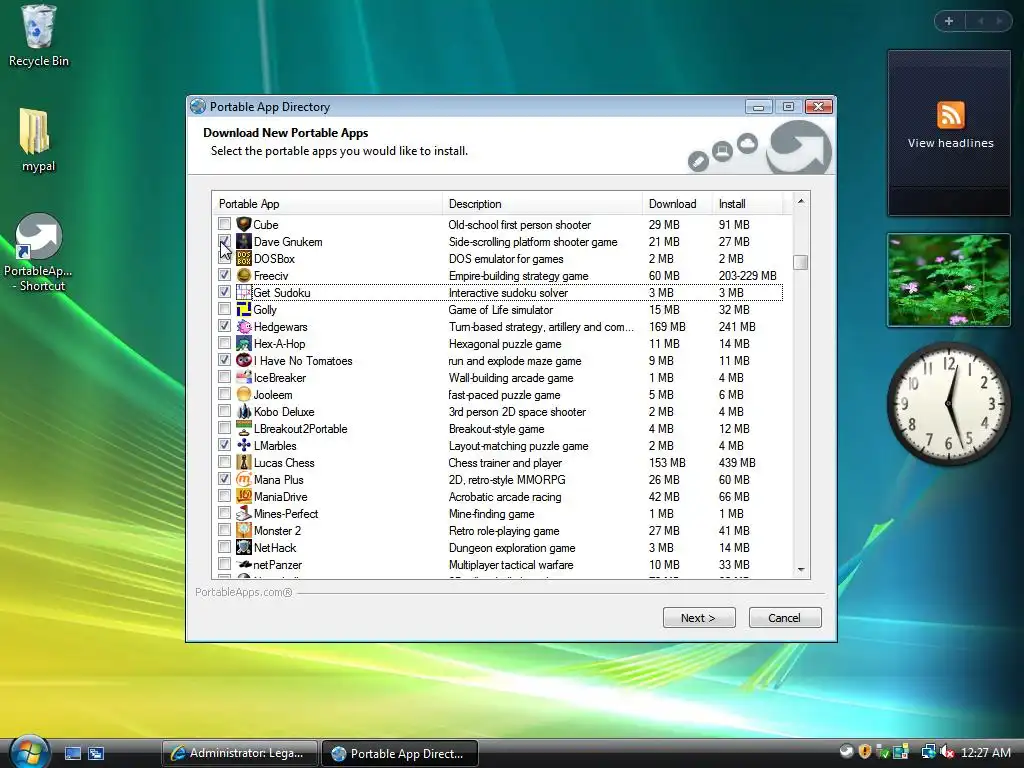Click the Next button
The width and height of the screenshot is (1024, 768).
[699, 618]
